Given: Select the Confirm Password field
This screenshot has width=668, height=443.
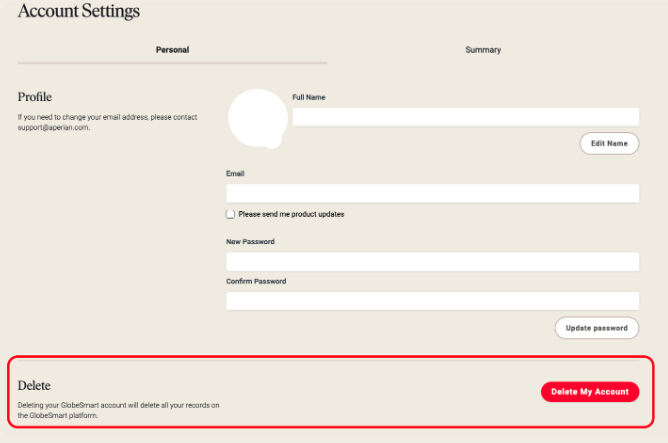Looking at the screenshot, I should (x=432, y=301).
